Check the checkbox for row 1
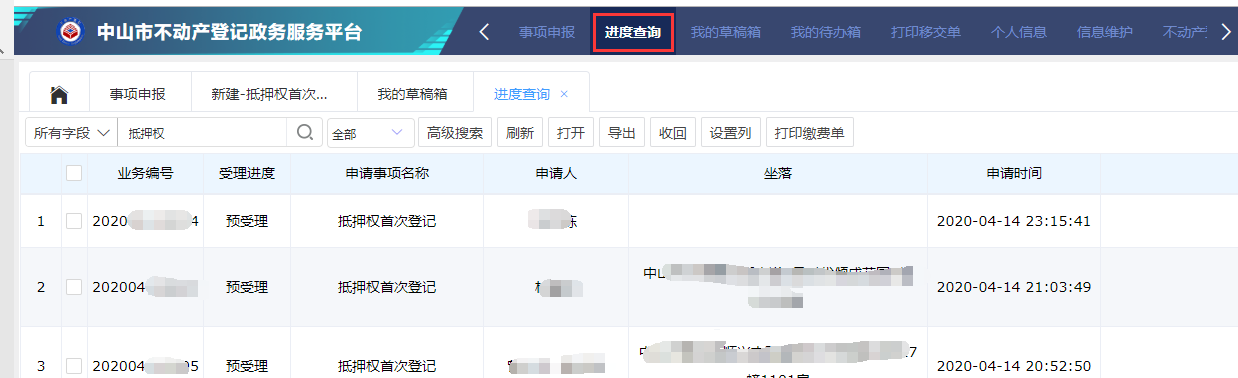1238x378 pixels. (74, 221)
